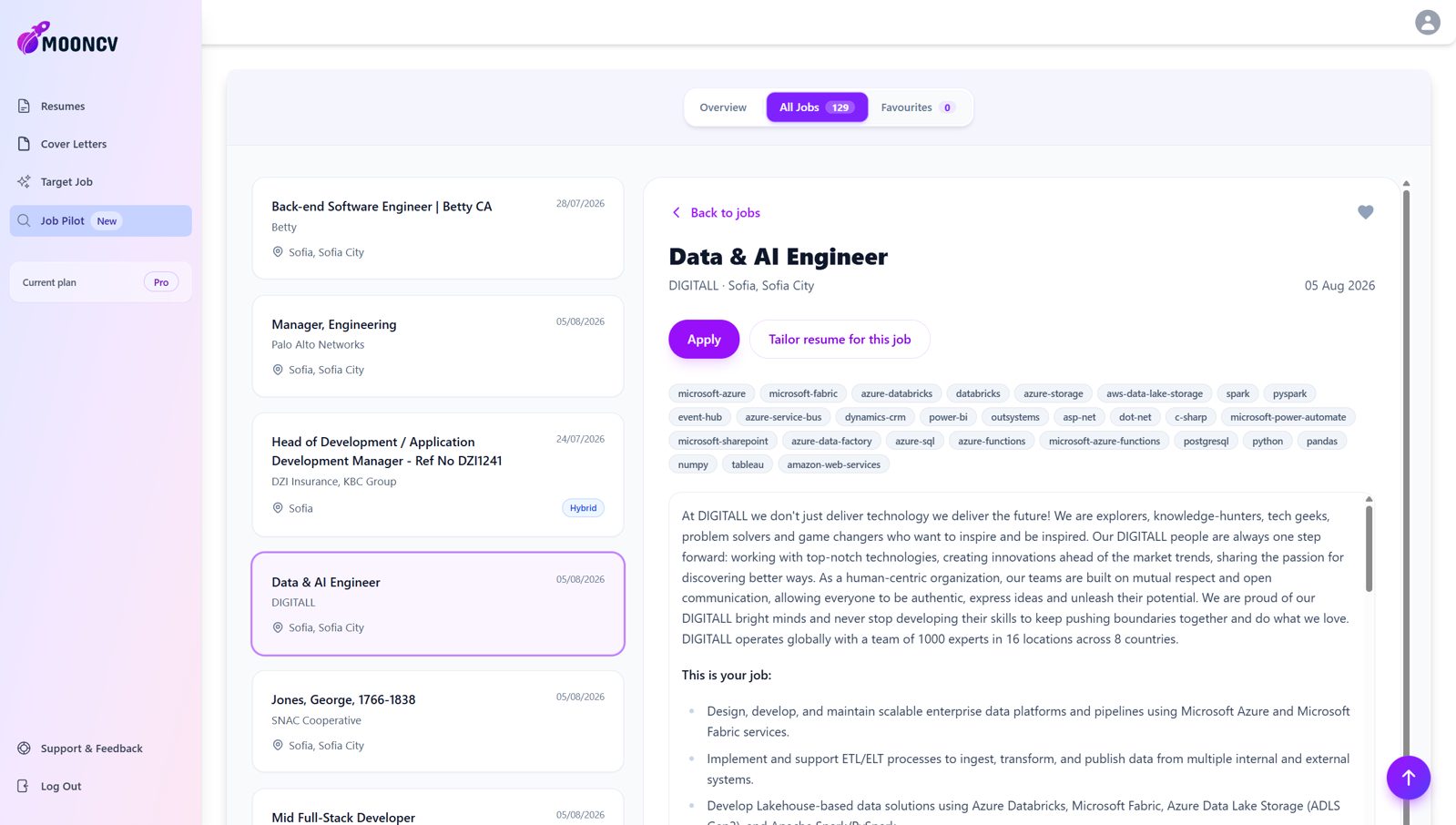Screen dimensions: 1456x825
Task: Open Head of Development DZI job card
Action: (438, 474)
